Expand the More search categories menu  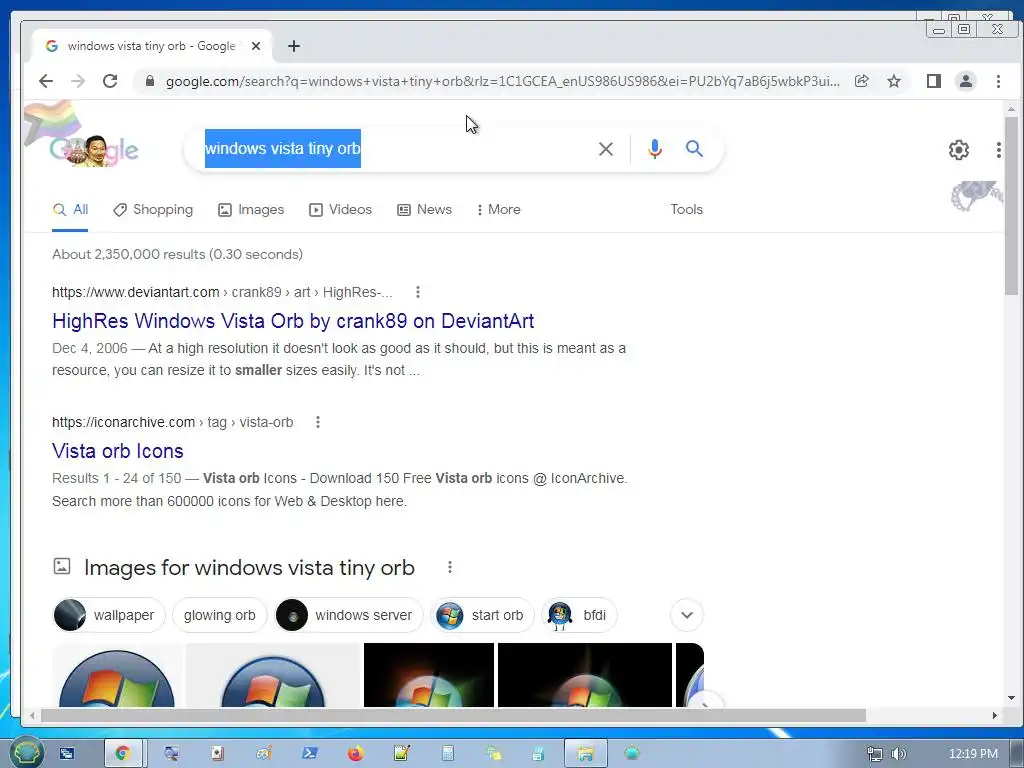point(498,210)
